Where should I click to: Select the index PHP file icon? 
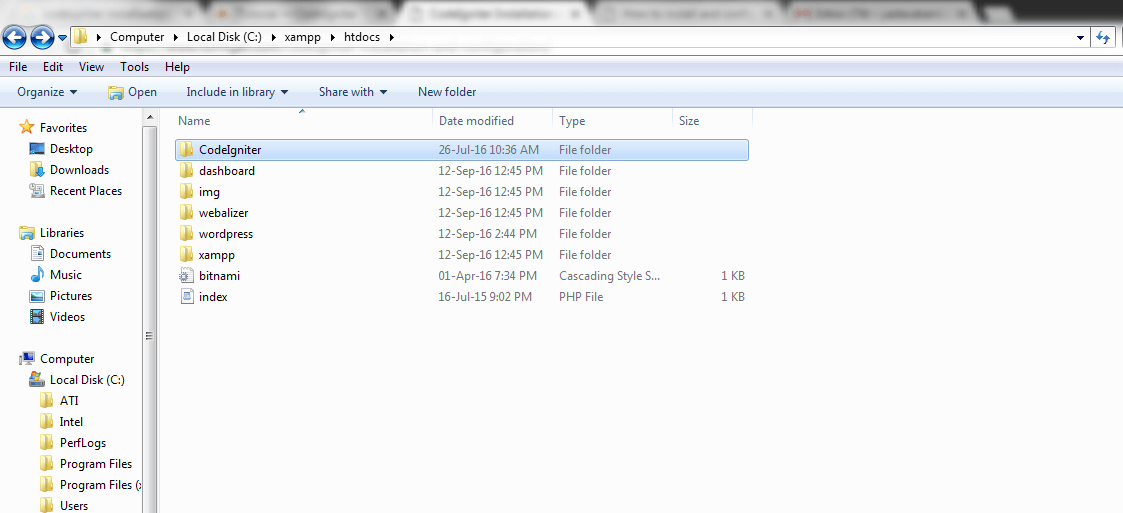pyautogui.click(x=187, y=297)
